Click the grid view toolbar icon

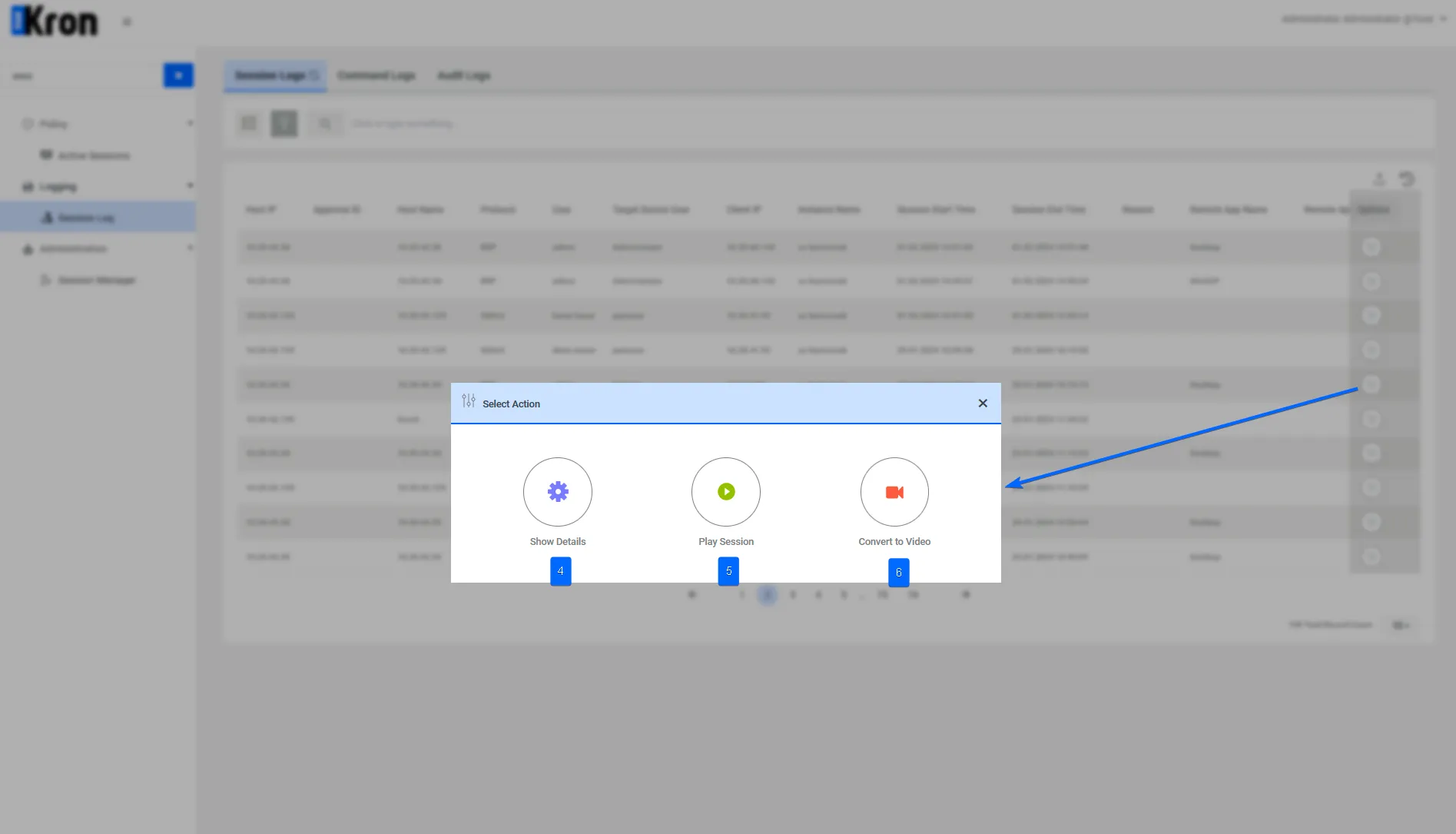[249, 123]
